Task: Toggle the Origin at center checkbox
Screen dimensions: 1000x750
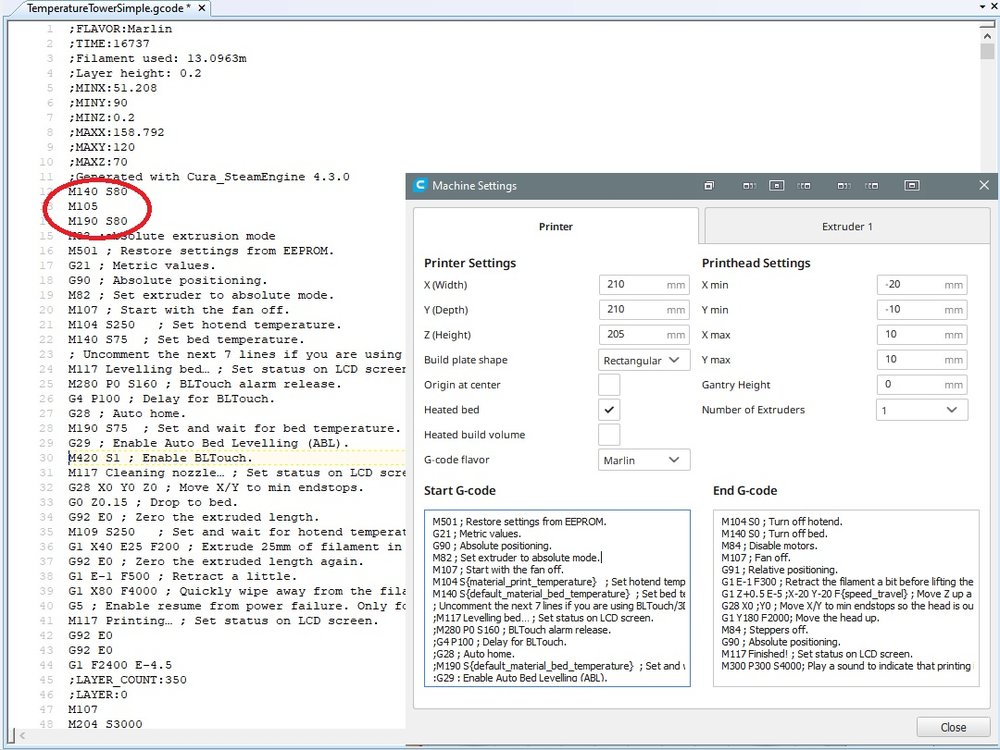Action: [609, 385]
